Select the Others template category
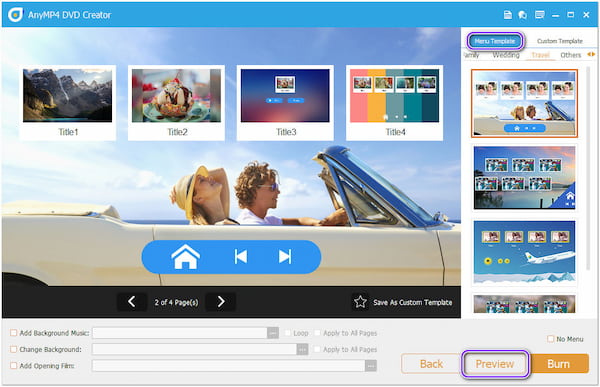The height and width of the screenshot is (387, 600). tap(571, 55)
